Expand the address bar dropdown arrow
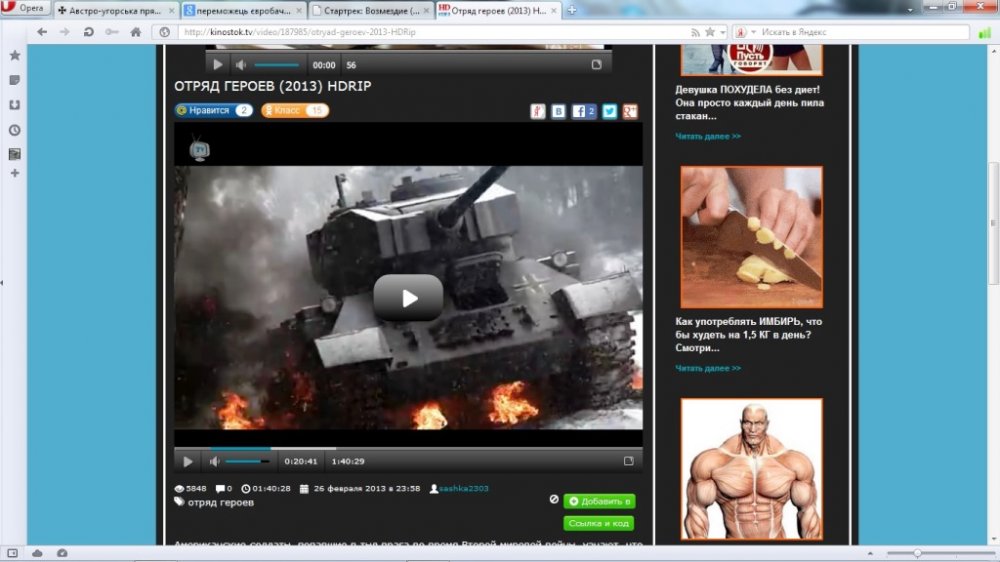Image resolution: width=1000 pixels, height=562 pixels. [x=723, y=32]
